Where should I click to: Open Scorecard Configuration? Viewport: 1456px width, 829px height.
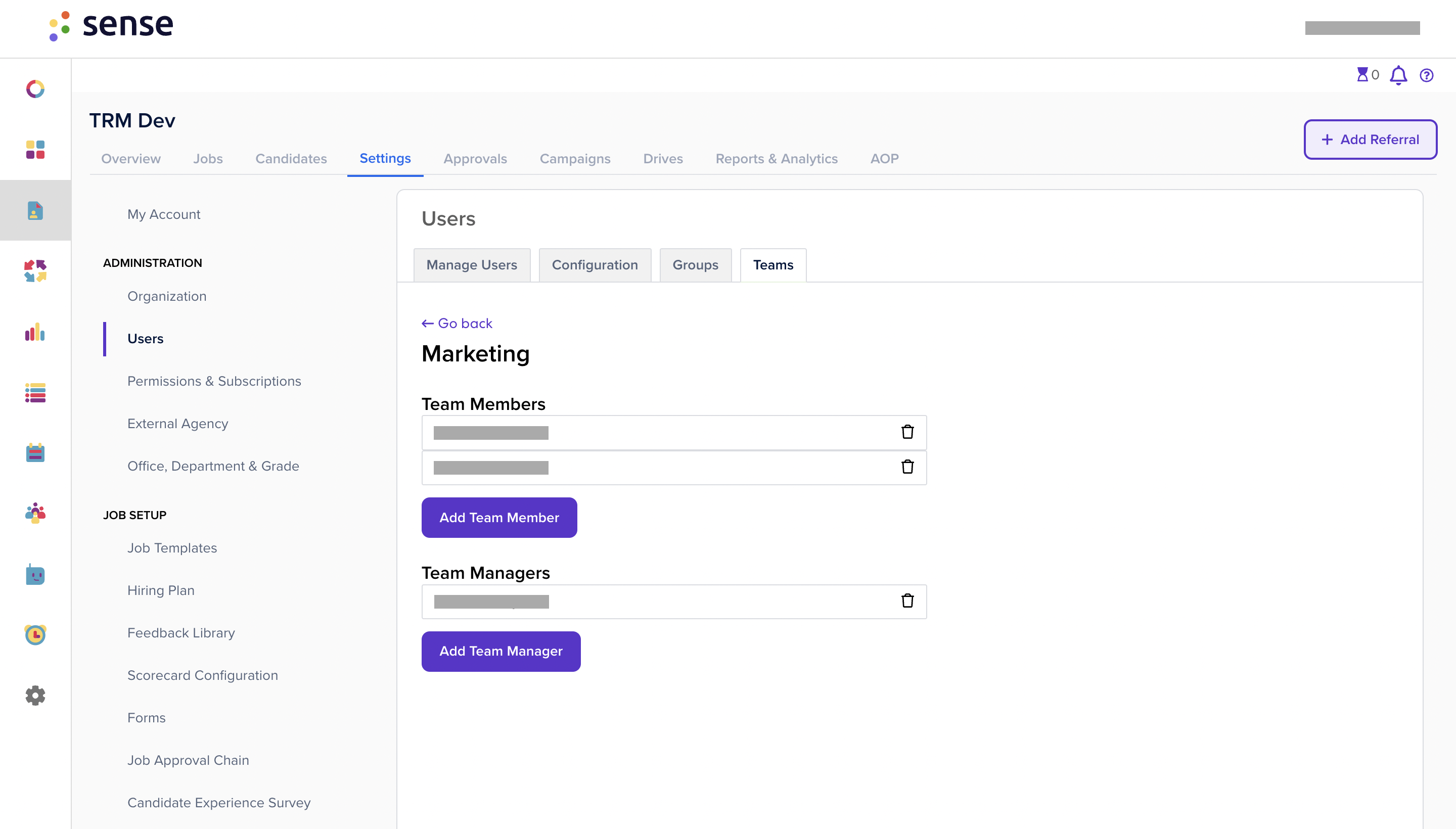203,675
